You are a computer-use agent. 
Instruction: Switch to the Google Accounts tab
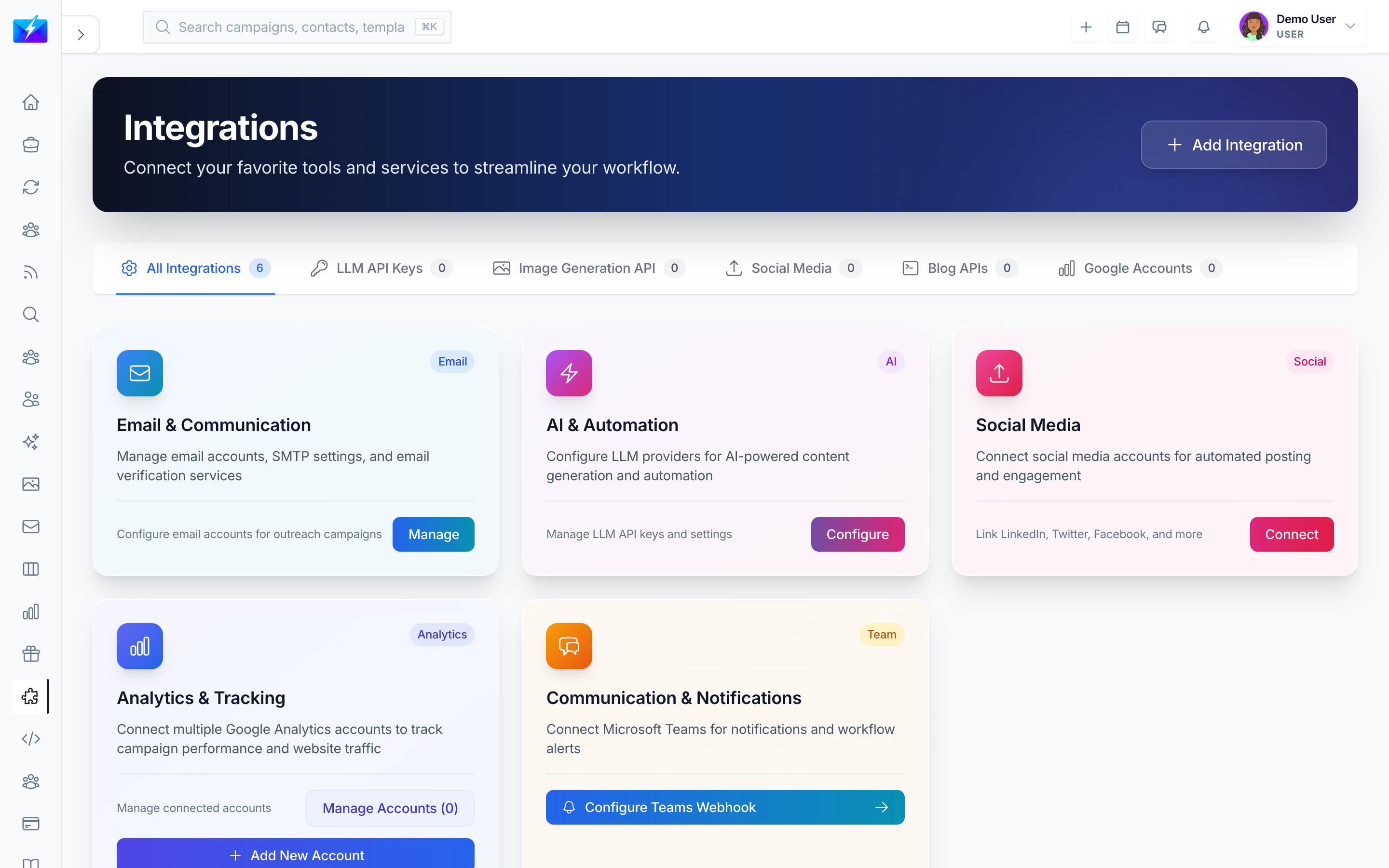coord(1140,268)
